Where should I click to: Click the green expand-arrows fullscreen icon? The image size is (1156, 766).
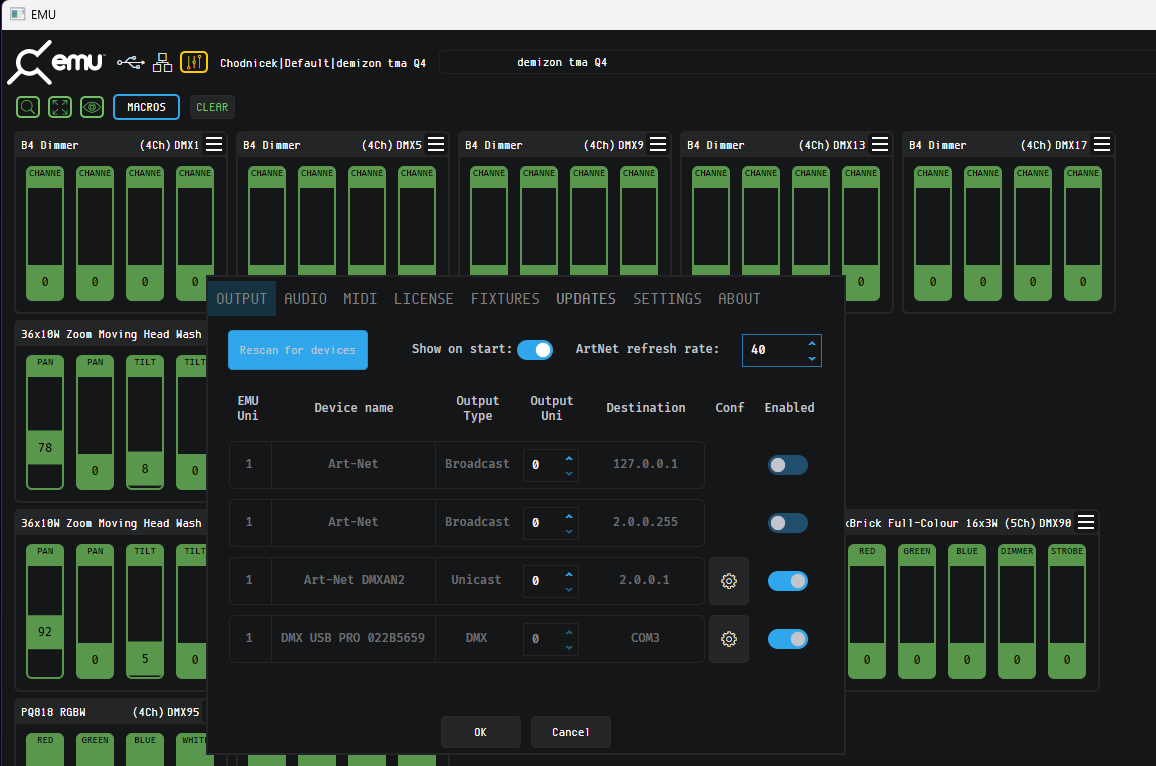[x=60, y=107]
